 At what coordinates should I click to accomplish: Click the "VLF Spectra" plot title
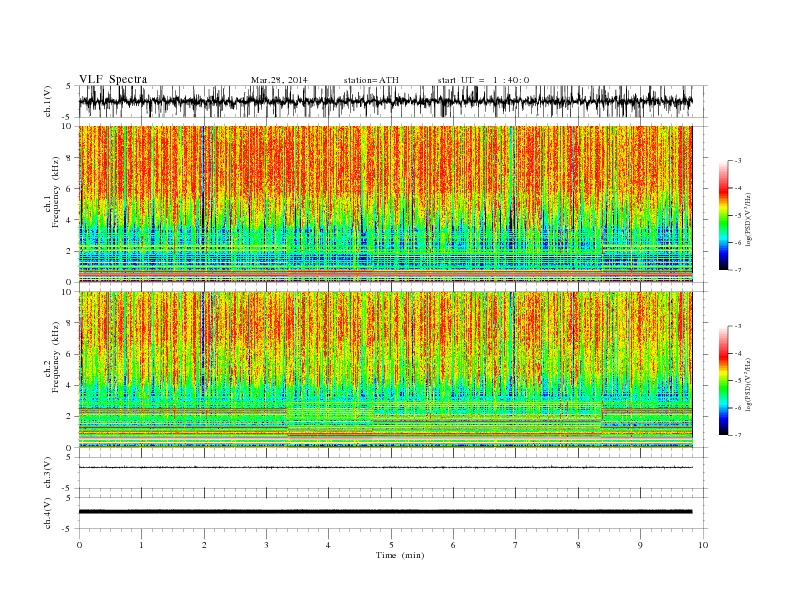pyautogui.click(x=113, y=79)
